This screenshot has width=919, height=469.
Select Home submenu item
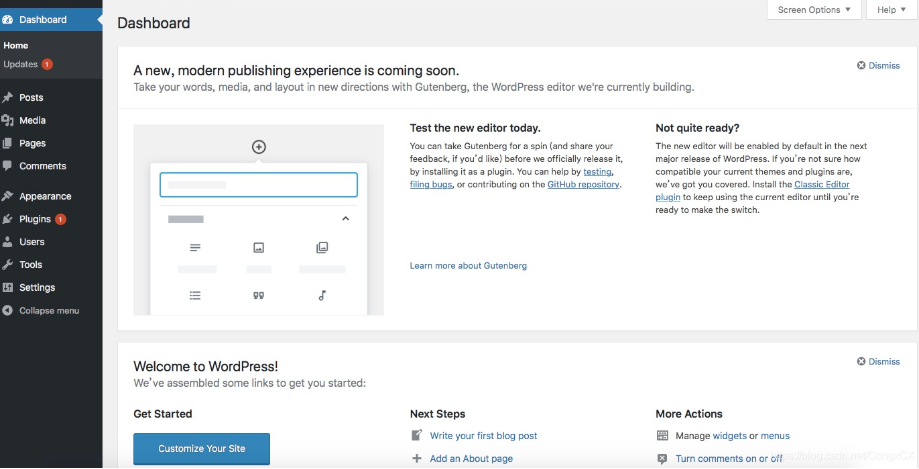(x=16, y=45)
